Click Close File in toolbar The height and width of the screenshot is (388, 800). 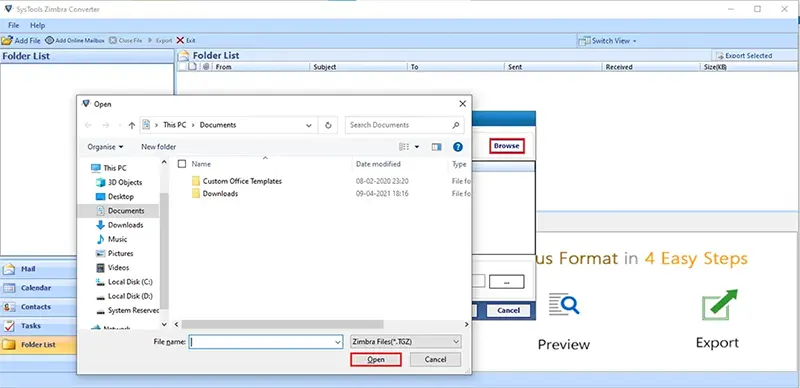pyautogui.click(x=126, y=40)
